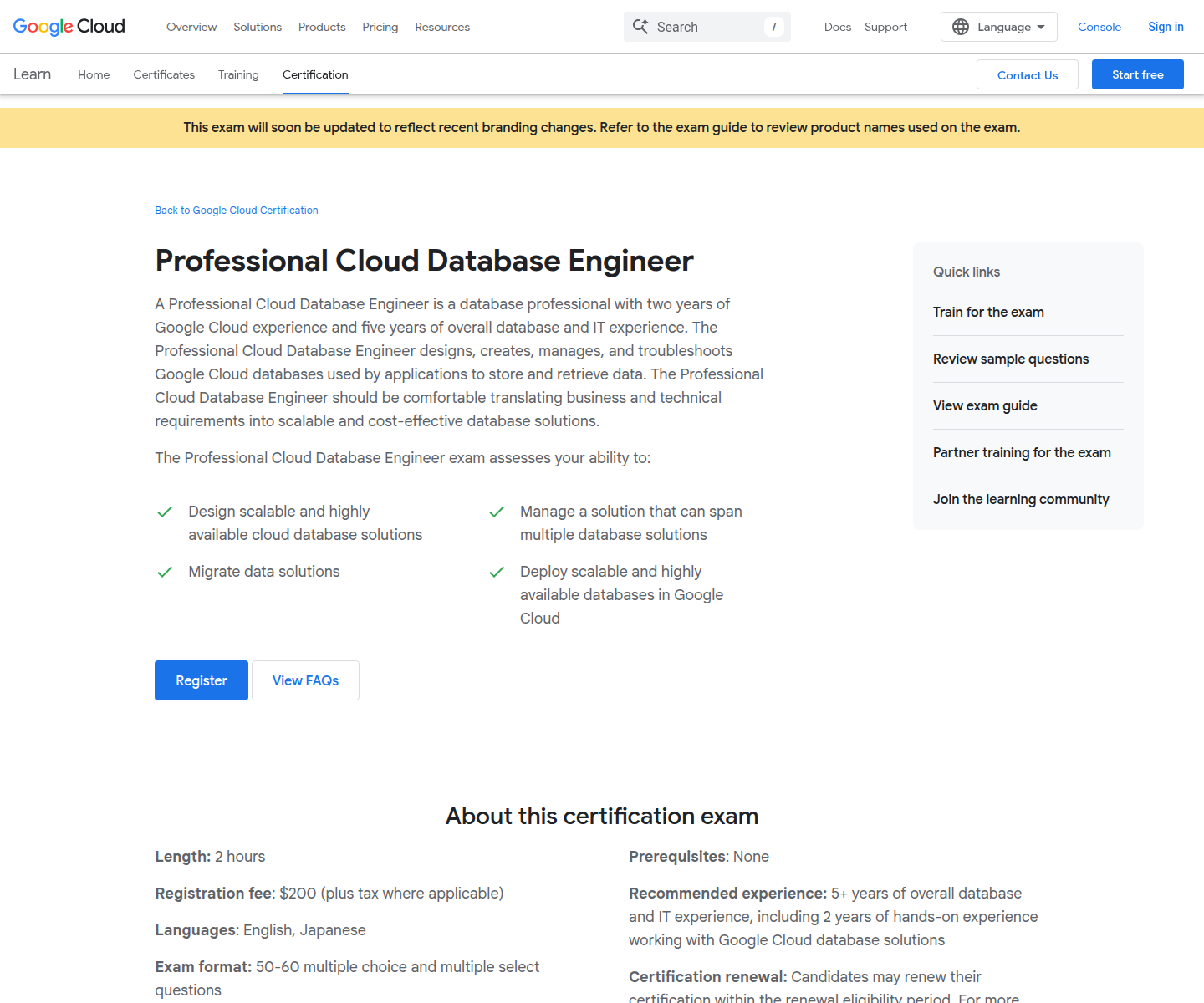This screenshot has height=1003, width=1204.
Task: Go to the Pricing page
Action: [x=380, y=27]
